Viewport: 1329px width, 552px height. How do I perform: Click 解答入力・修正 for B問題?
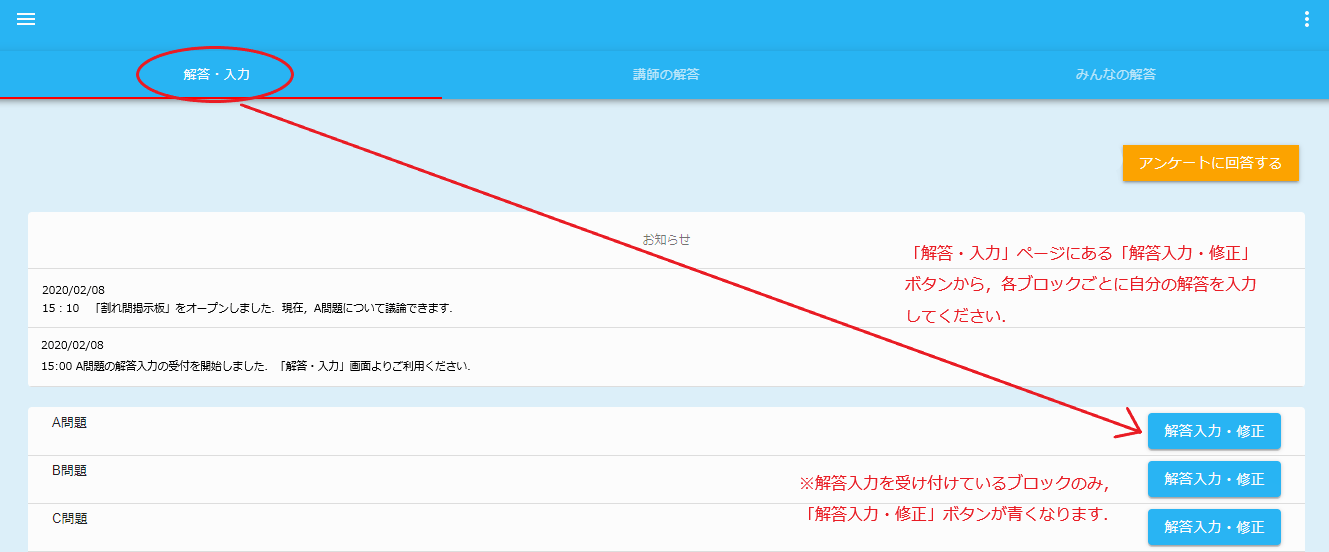[x=1214, y=479]
